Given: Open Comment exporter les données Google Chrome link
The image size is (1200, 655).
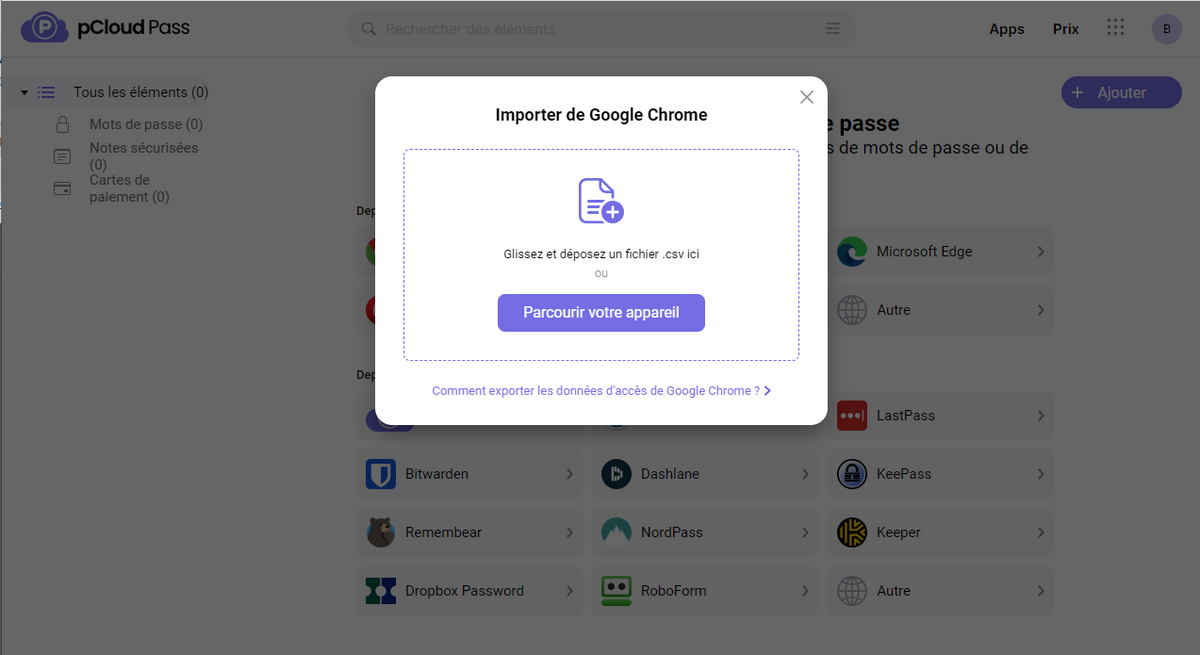Looking at the screenshot, I should [601, 391].
